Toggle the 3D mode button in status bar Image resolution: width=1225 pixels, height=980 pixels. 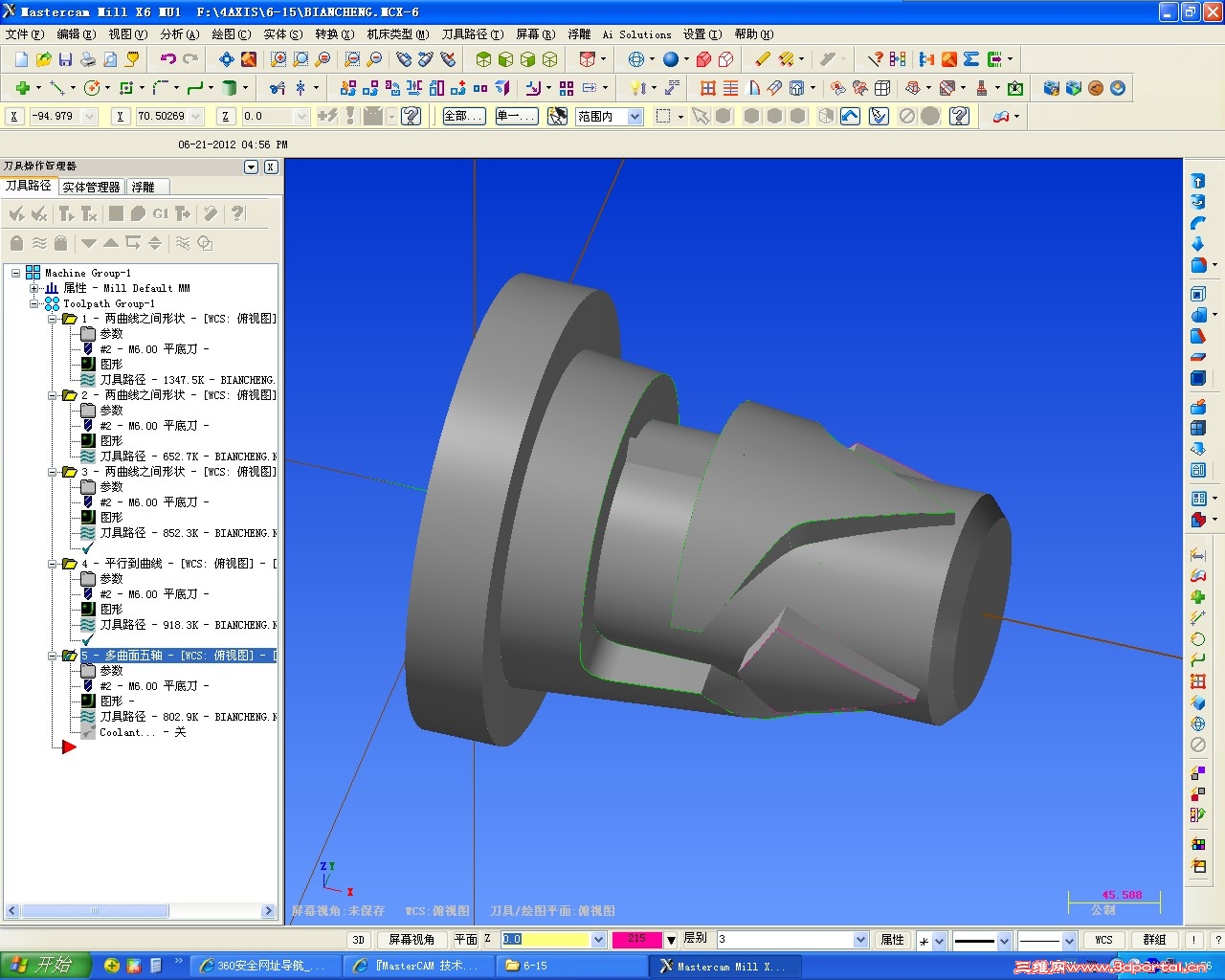point(358,940)
